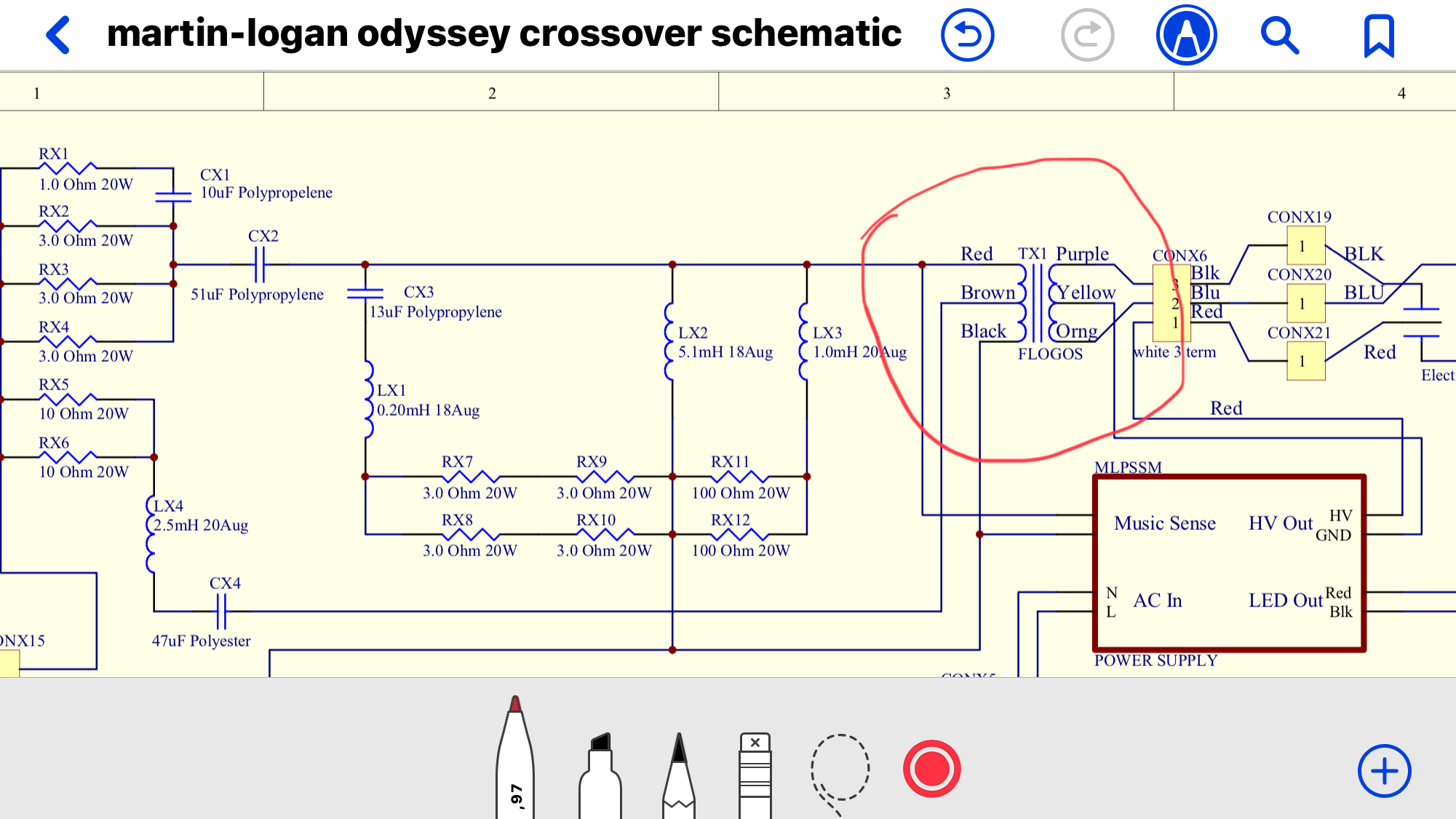Tap the white 3 term note
Screen dimensions: 1456x819
click(x=1174, y=352)
